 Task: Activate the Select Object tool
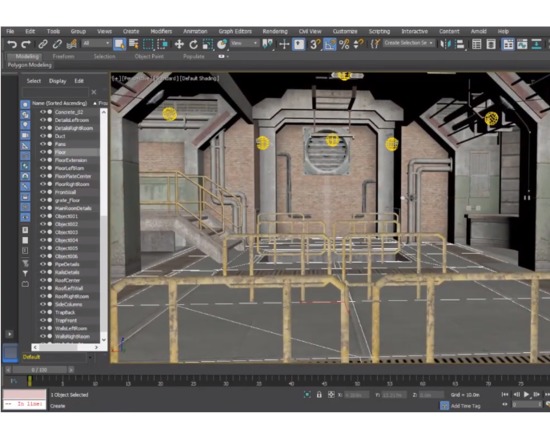[119, 44]
